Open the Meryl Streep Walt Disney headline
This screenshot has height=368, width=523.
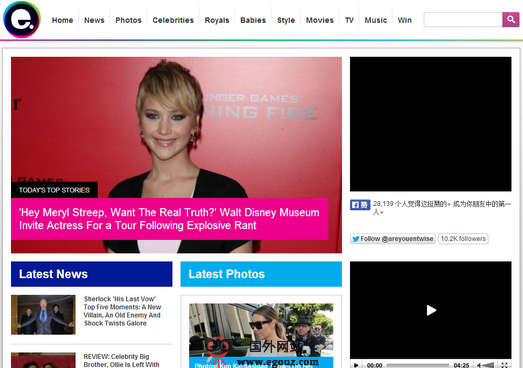[x=169, y=219]
